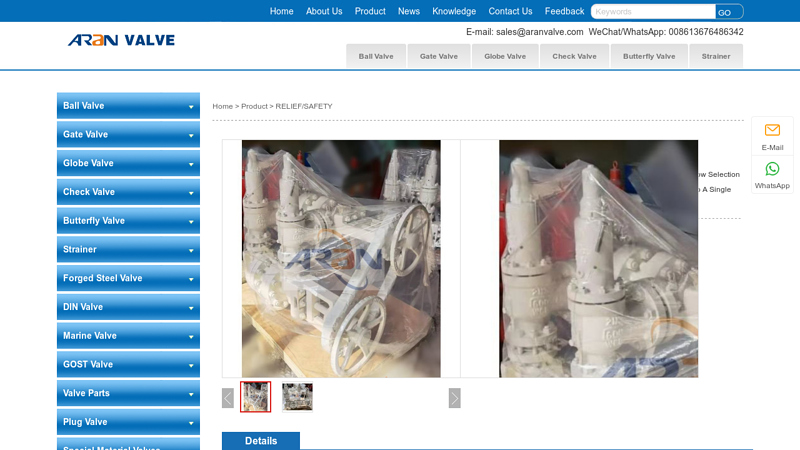Select the Check Valve header tab
Image resolution: width=800 pixels, height=450 pixels.
click(x=574, y=56)
